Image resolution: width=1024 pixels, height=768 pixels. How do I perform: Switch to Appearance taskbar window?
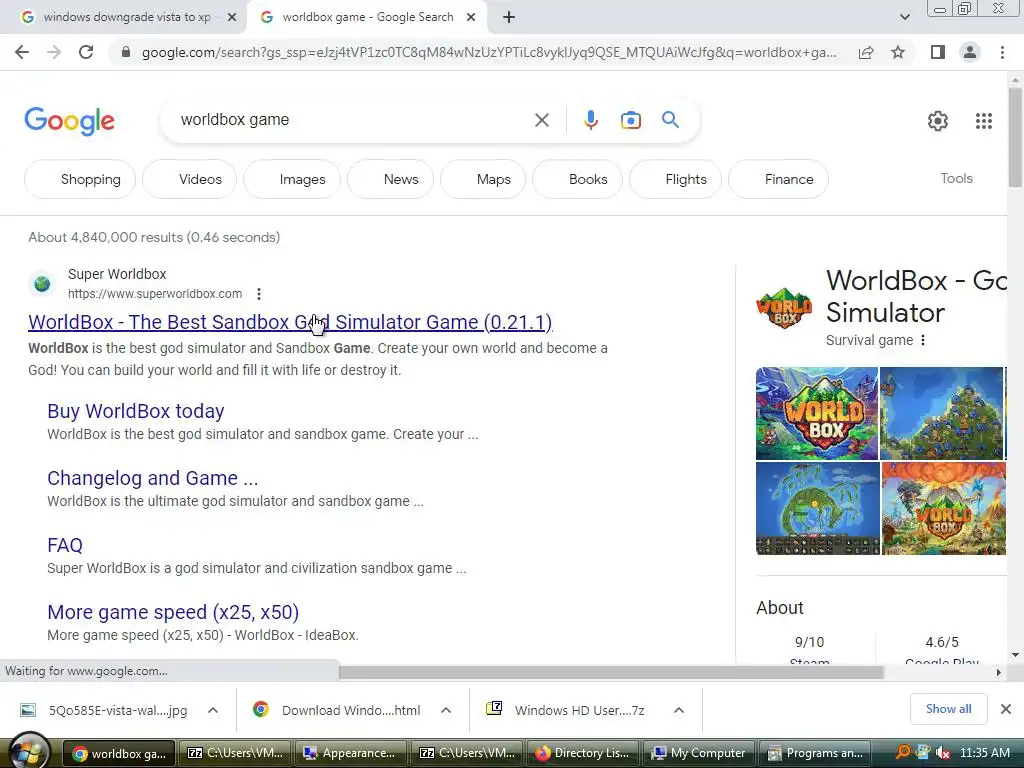(x=350, y=753)
